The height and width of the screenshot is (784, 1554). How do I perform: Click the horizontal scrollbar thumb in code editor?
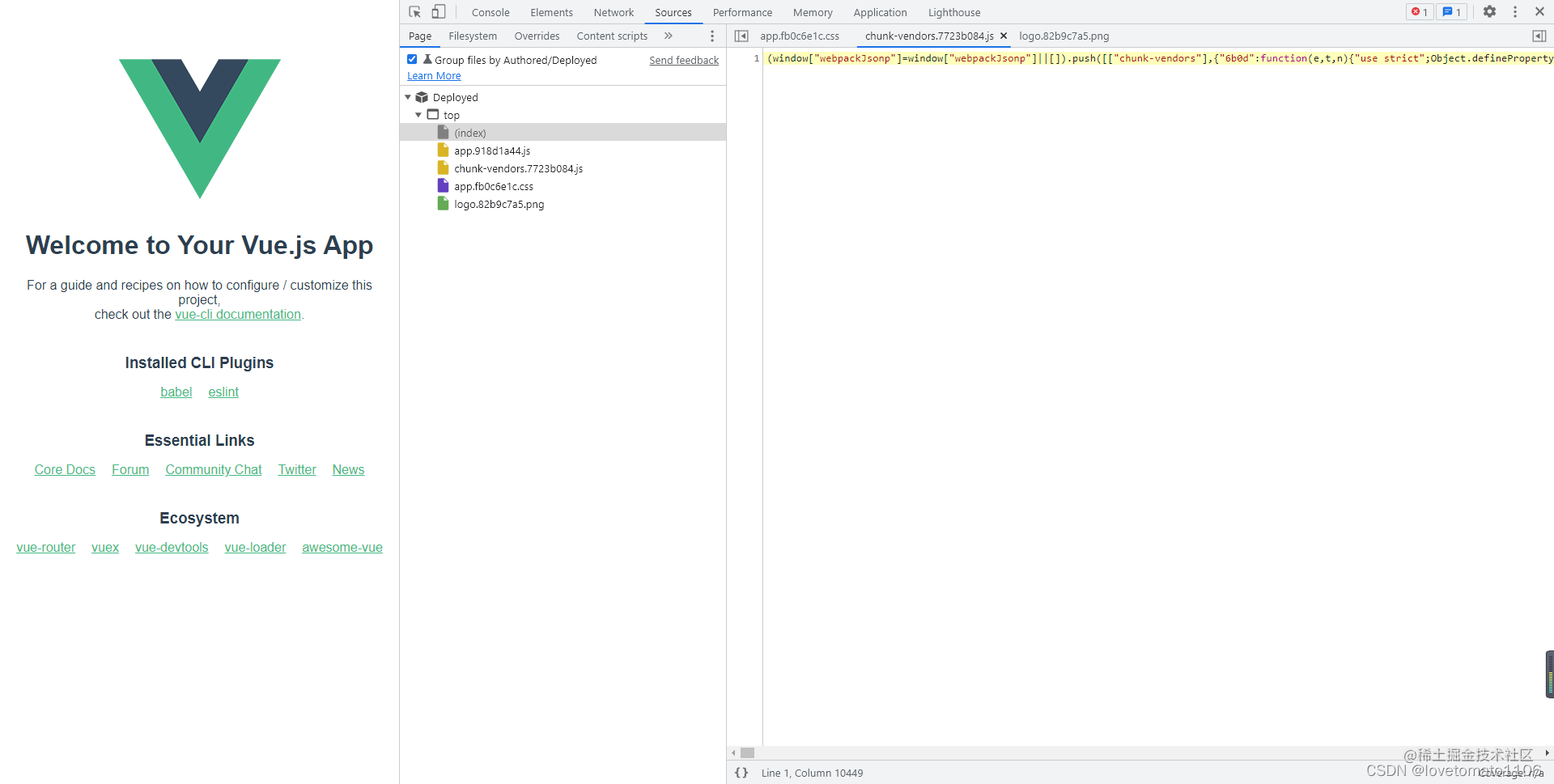point(747,752)
